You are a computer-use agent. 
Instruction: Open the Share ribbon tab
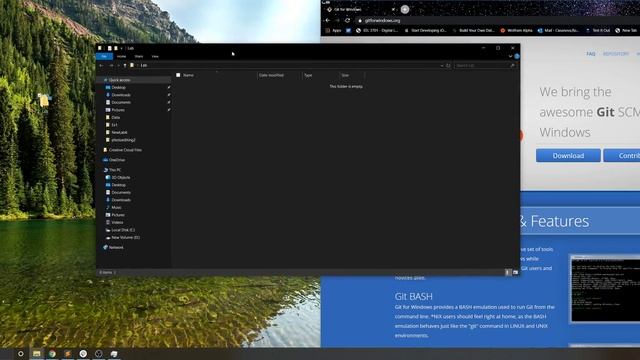tap(139, 56)
